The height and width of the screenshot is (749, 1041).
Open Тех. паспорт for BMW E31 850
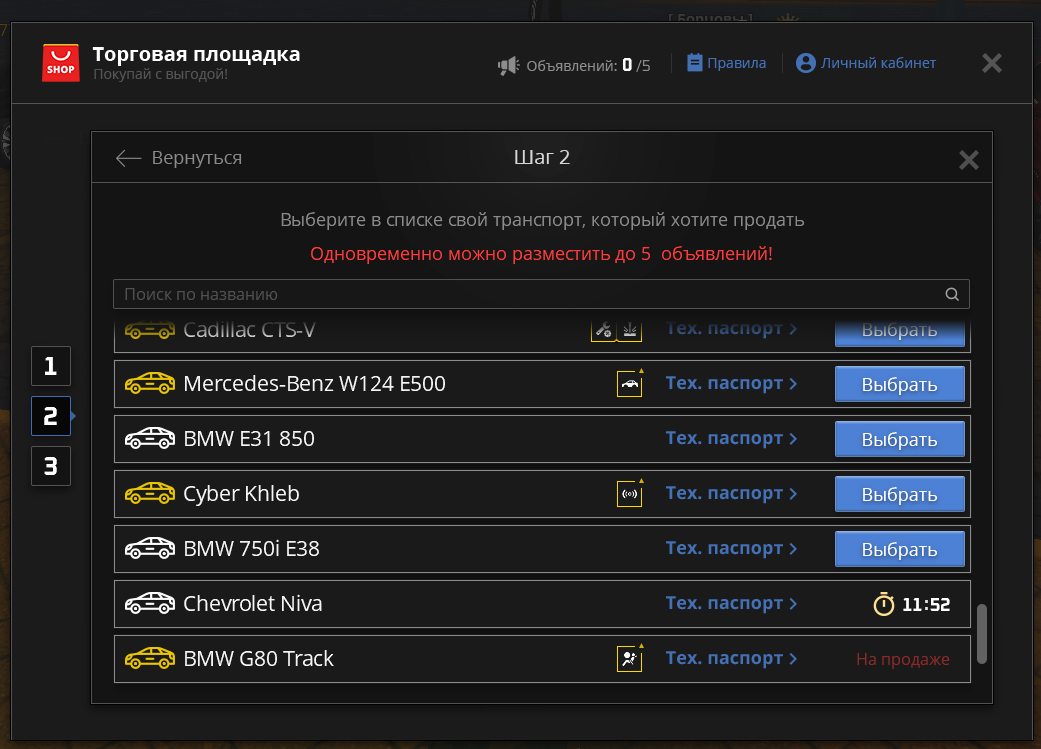731,438
